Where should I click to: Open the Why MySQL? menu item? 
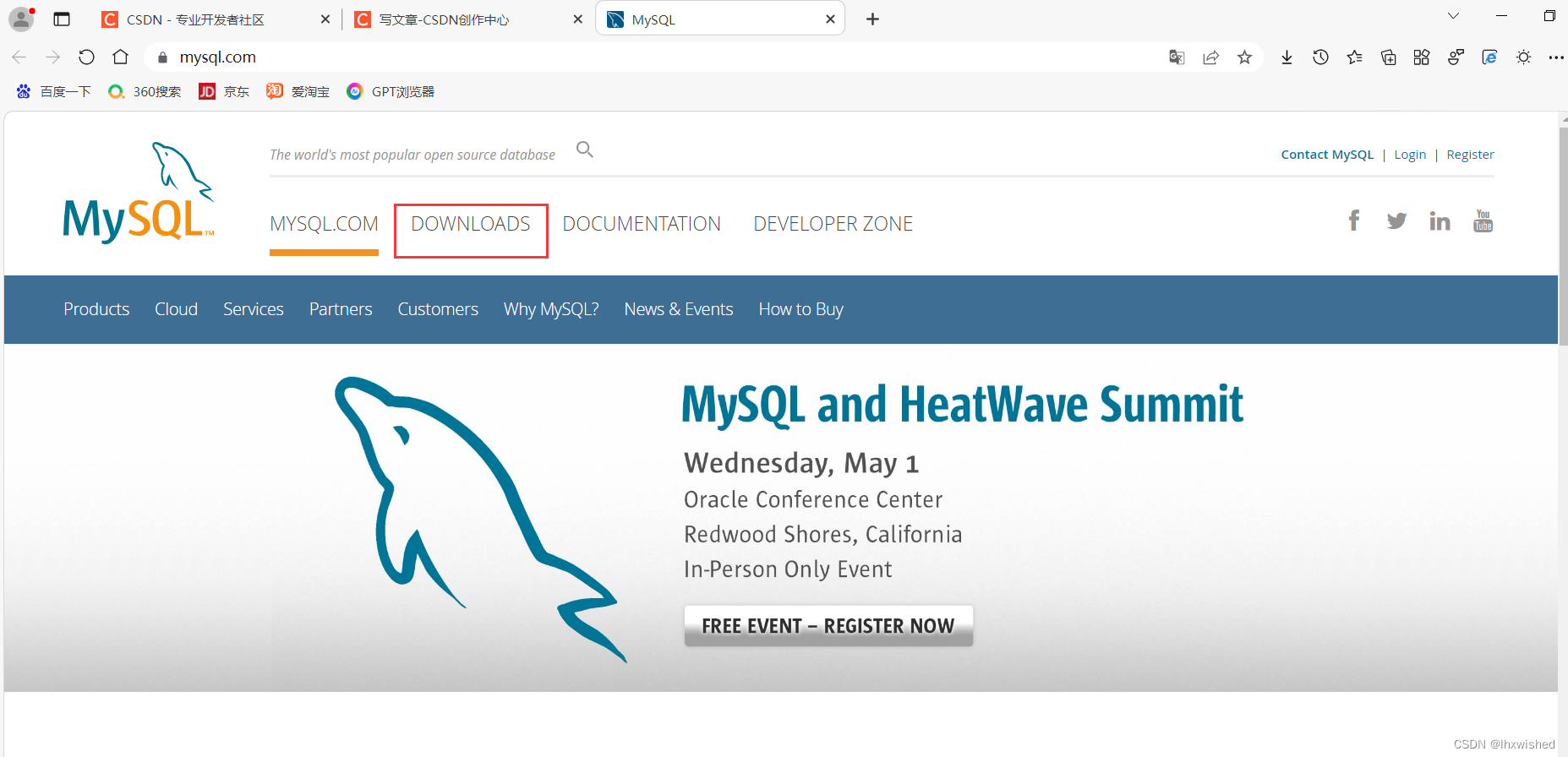(x=551, y=309)
